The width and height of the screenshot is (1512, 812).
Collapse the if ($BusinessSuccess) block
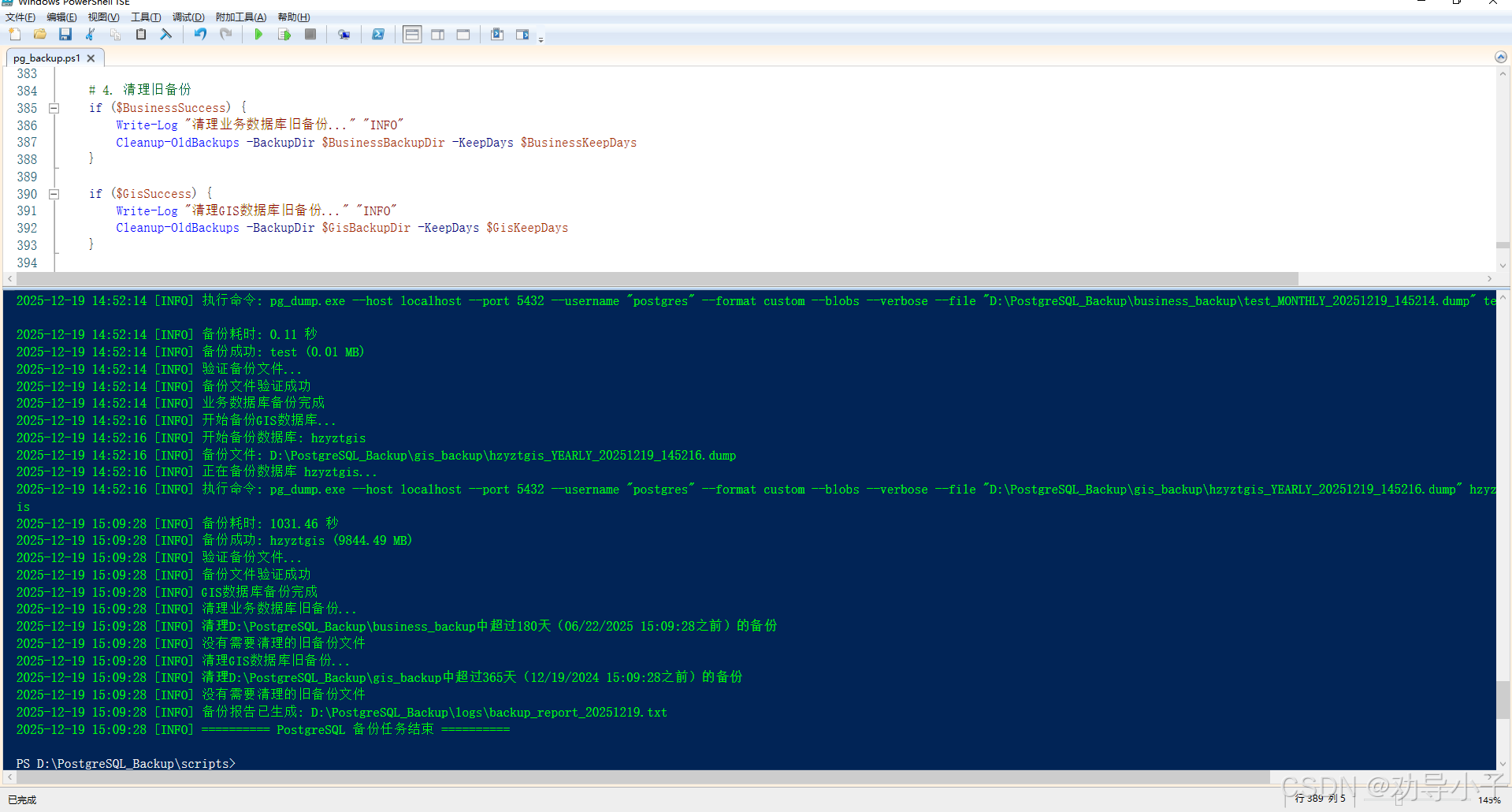click(54, 108)
